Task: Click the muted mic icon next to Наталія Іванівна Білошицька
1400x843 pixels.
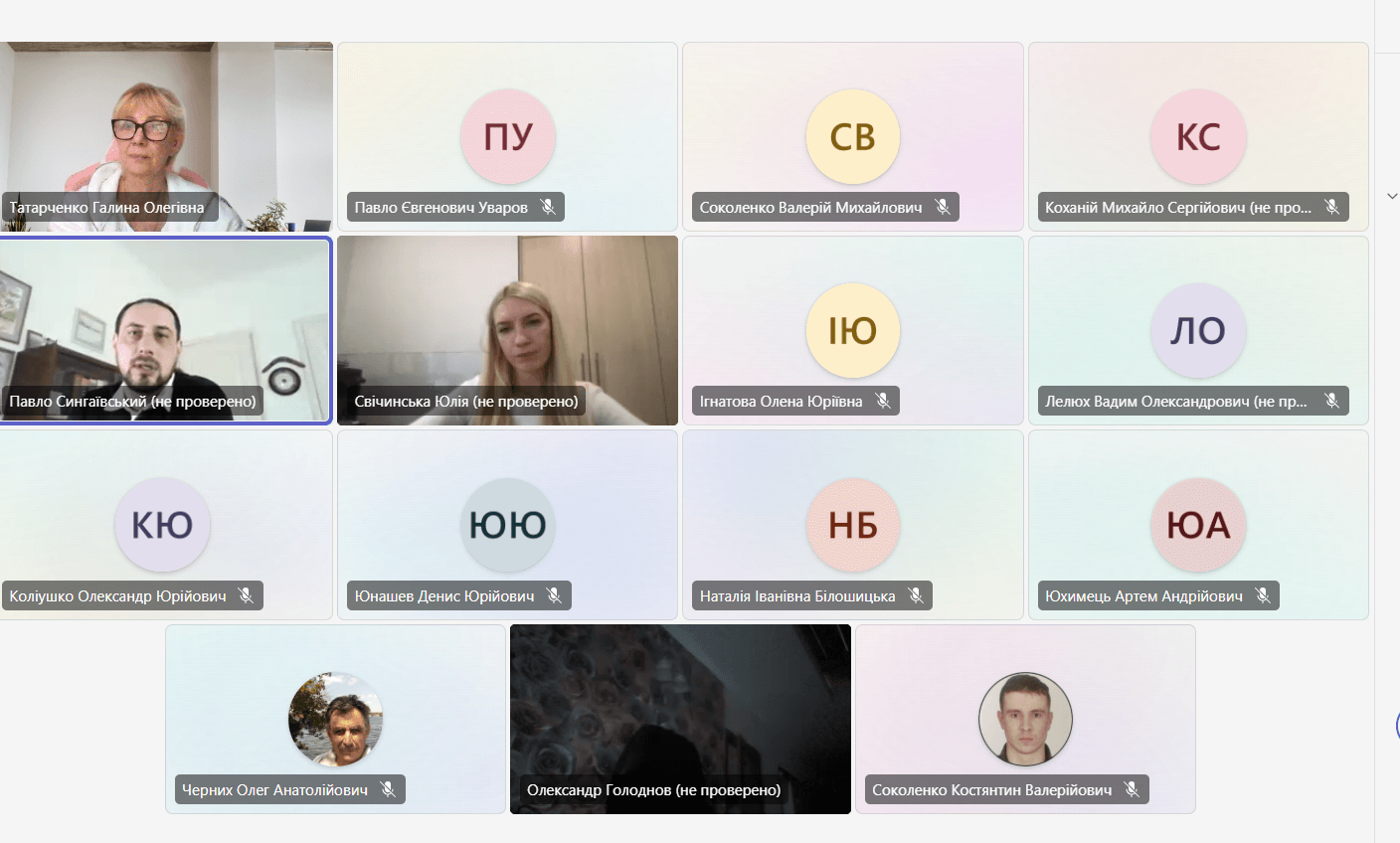Action: (916, 595)
